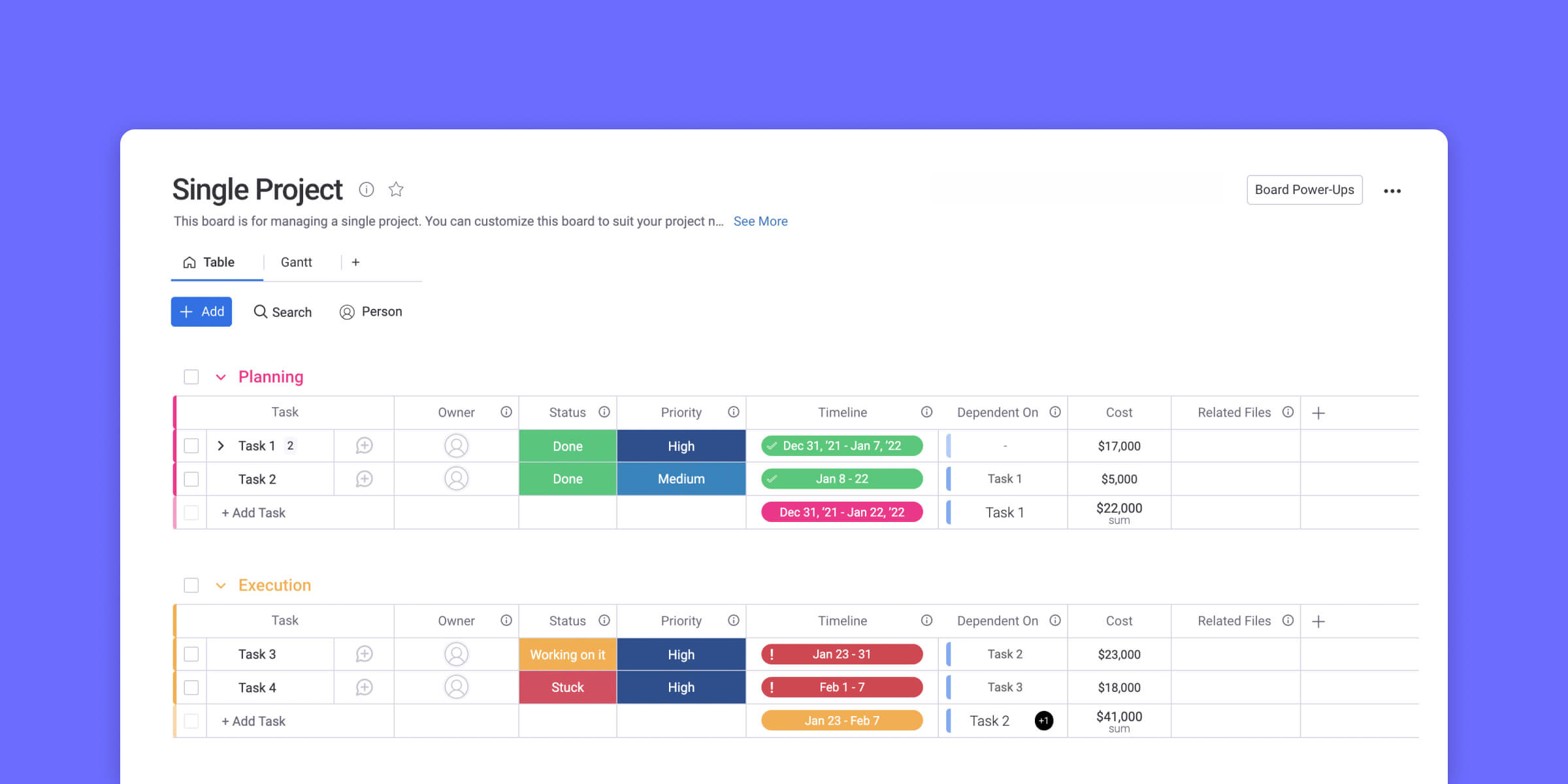Click the overflow menu three-dot button
Viewport: 1568px width, 784px height.
tap(1392, 190)
